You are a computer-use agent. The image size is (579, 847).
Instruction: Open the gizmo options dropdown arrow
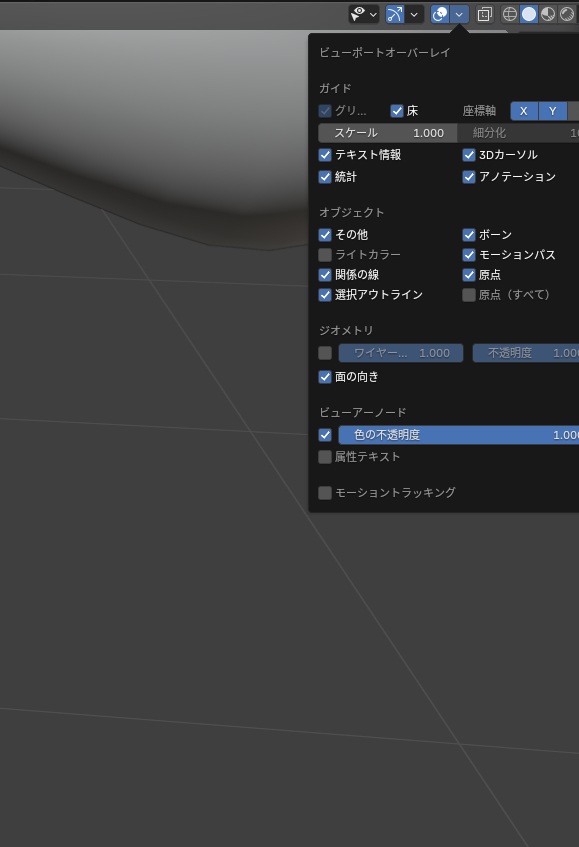(414, 15)
